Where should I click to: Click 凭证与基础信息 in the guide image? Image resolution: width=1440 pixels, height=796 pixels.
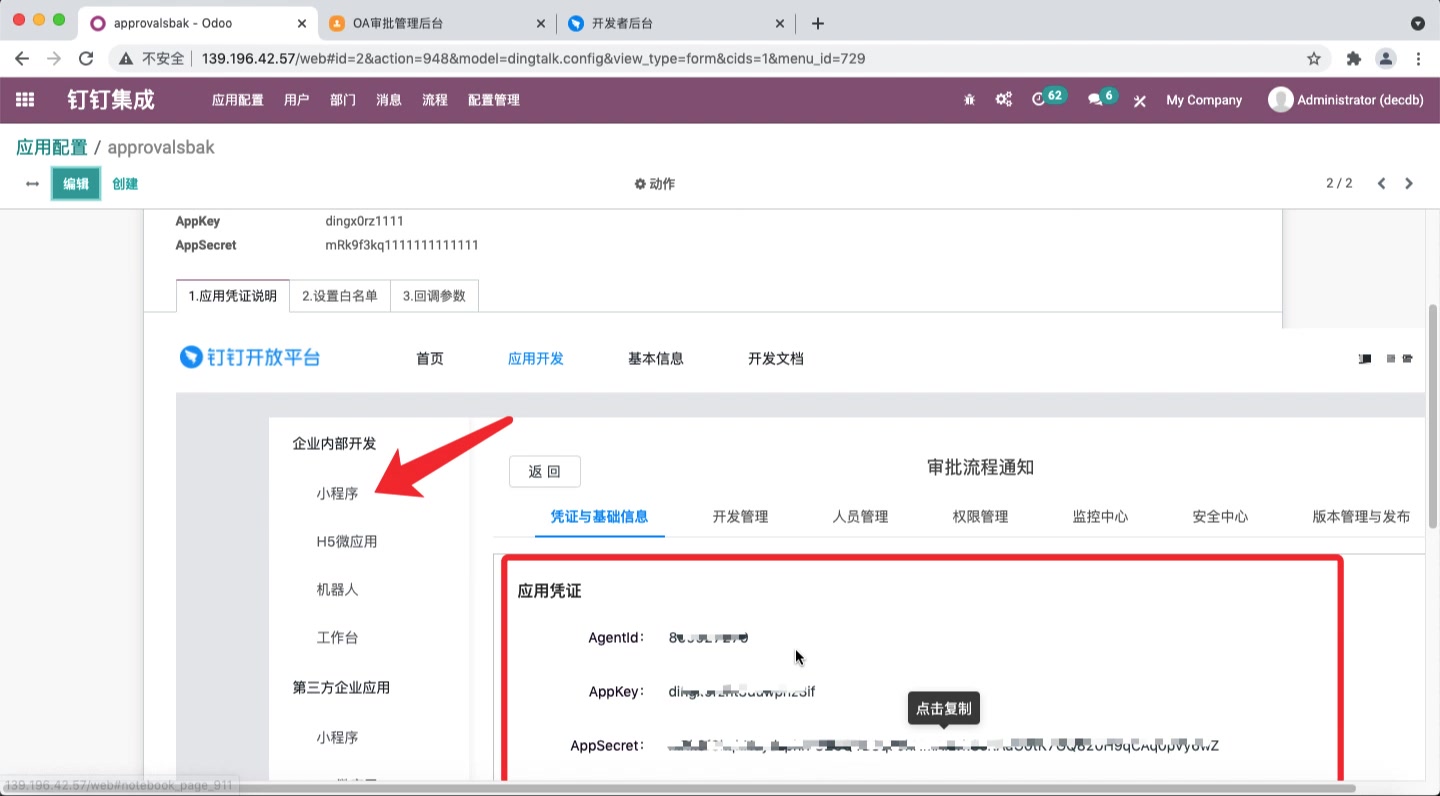click(x=600, y=517)
